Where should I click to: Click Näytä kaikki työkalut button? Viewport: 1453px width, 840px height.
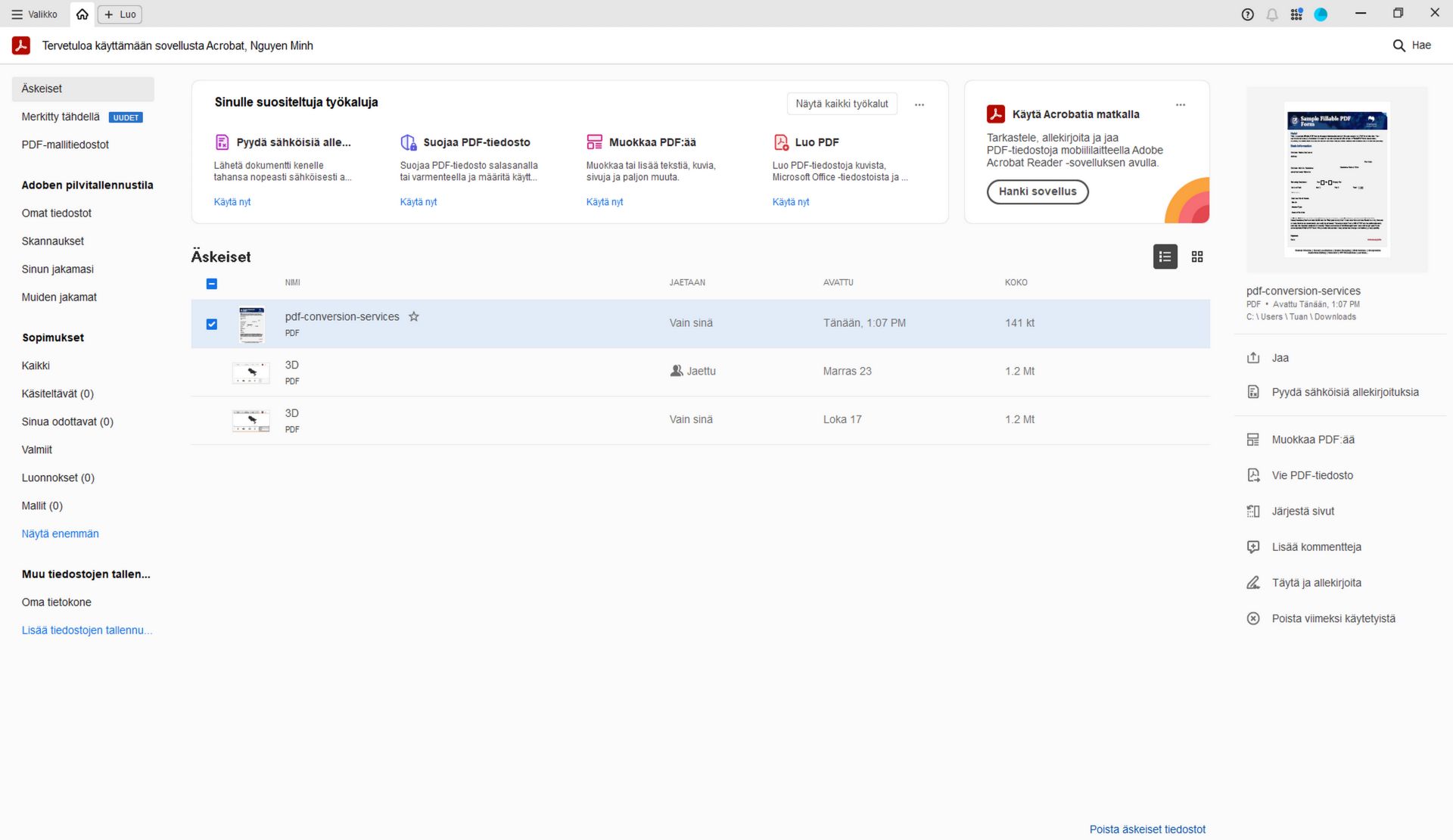[x=842, y=104]
